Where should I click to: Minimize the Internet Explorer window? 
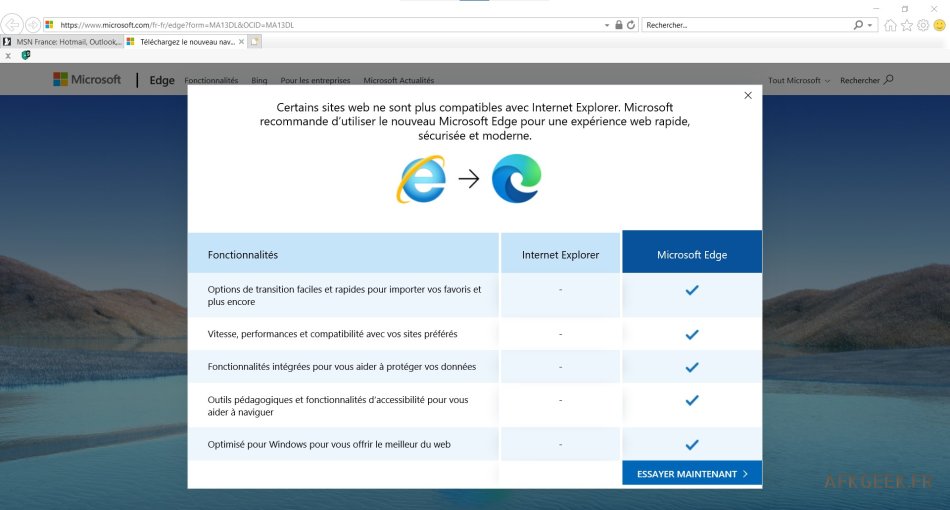876,8
